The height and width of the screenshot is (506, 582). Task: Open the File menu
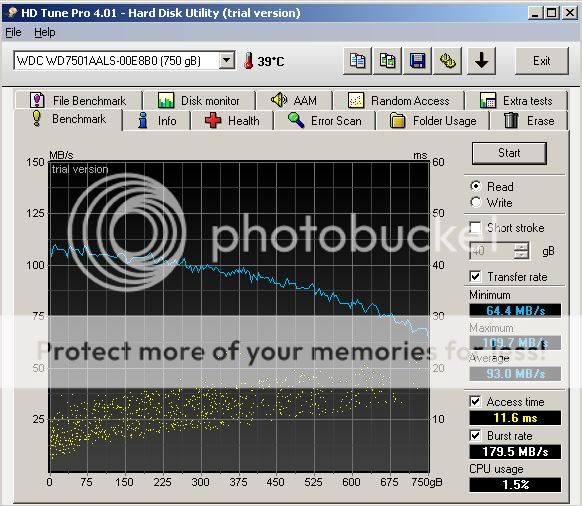13,32
